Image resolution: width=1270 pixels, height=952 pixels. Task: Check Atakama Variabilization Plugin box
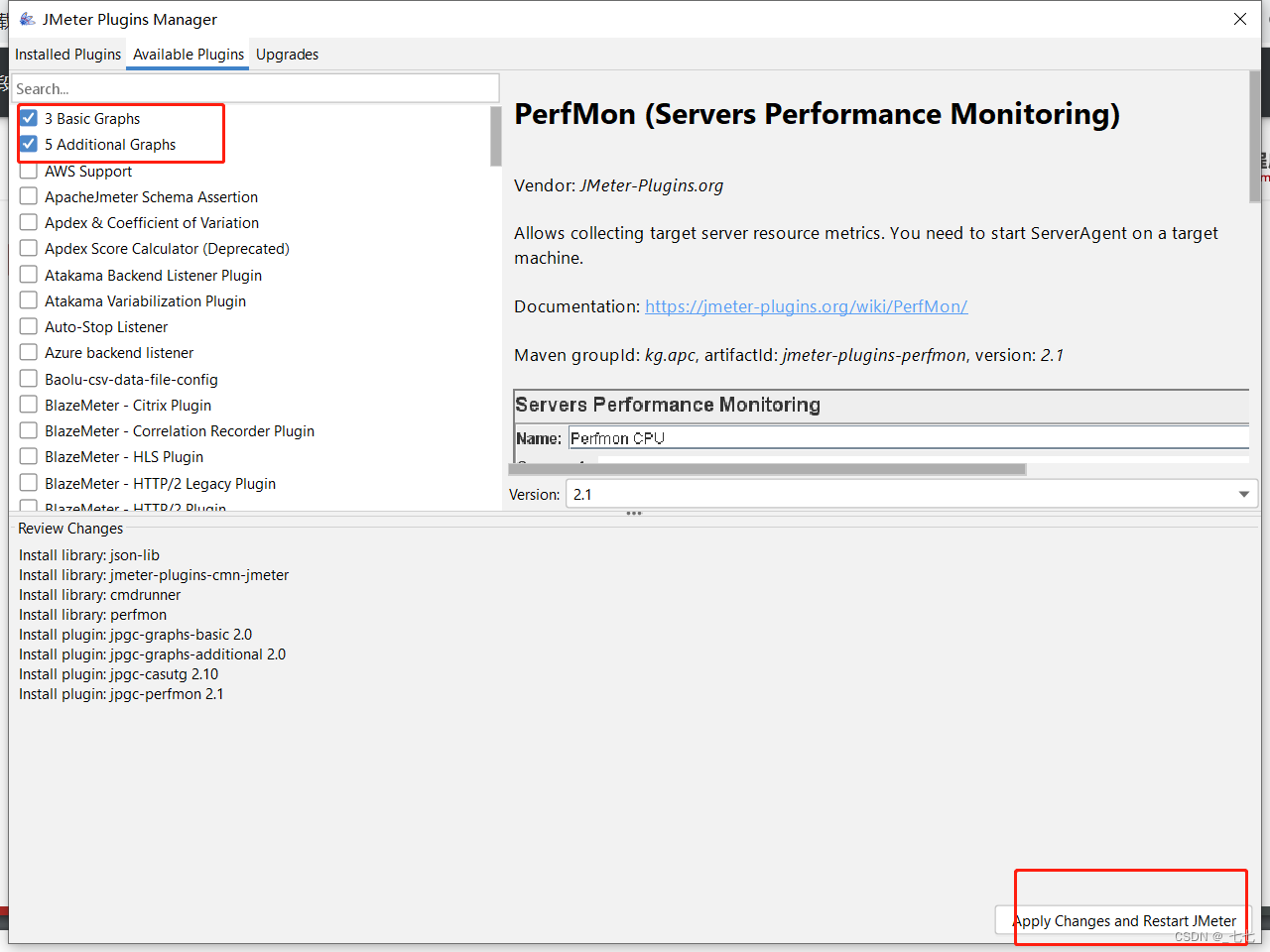point(29,300)
